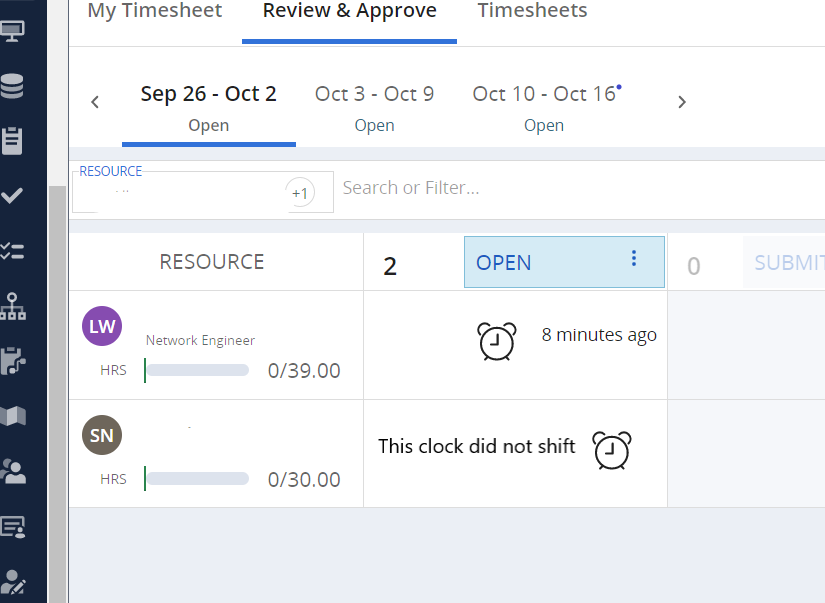Click the +1 resource filter badge

coord(300,193)
